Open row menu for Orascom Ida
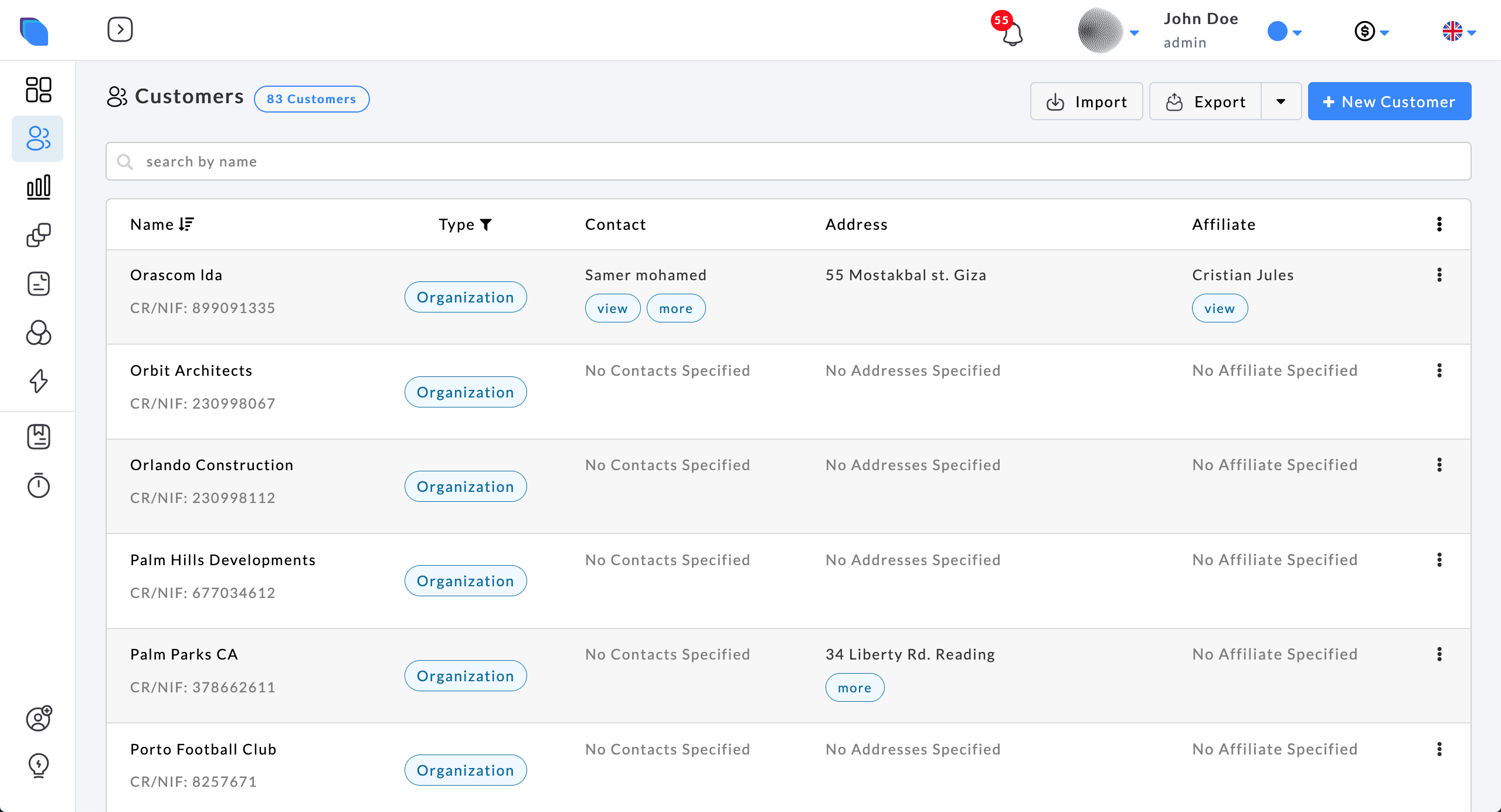1501x812 pixels. coord(1439,275)
